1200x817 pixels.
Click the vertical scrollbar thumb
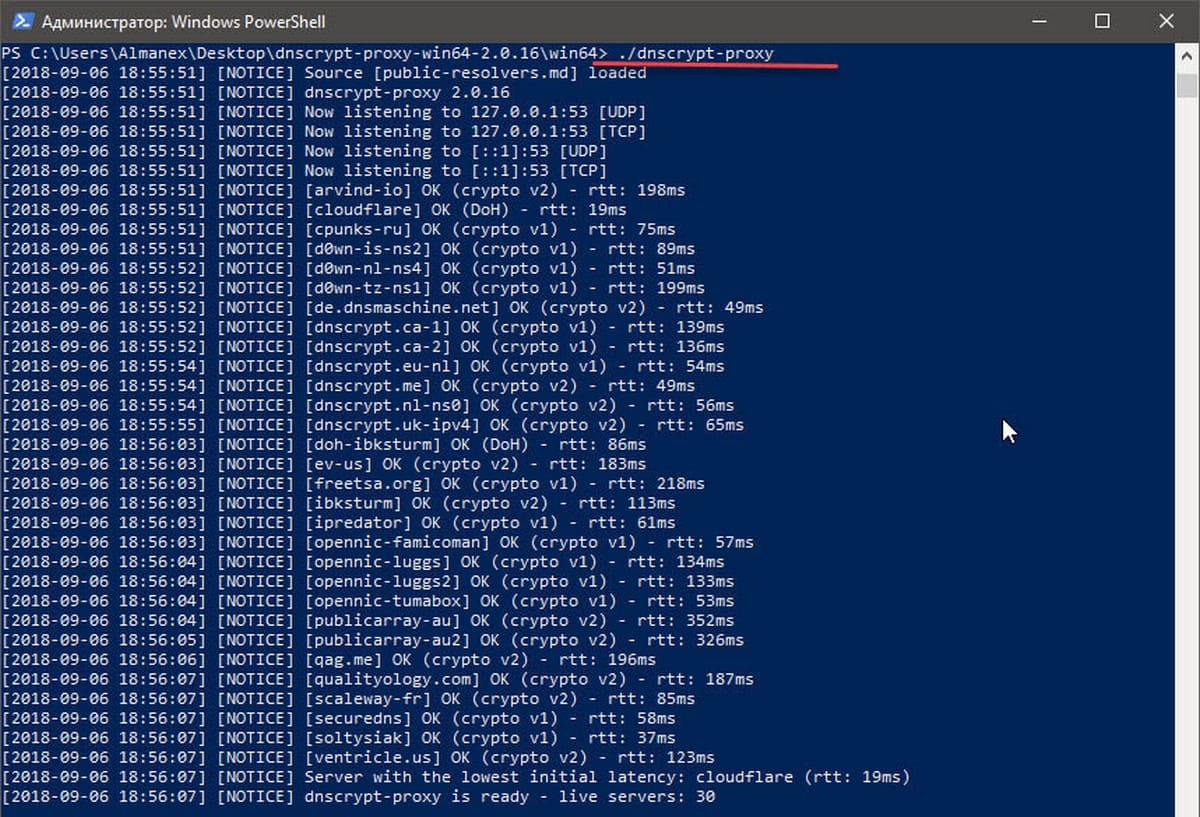click(x=1186, y=84)
